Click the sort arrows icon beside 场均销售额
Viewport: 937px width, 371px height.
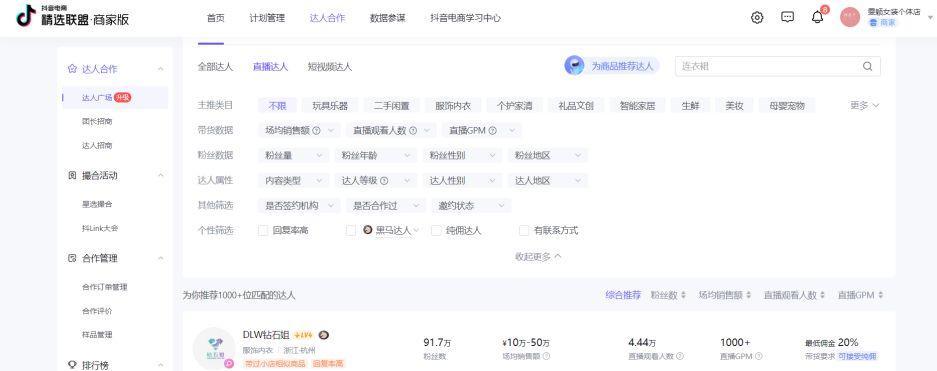[749, 295]
